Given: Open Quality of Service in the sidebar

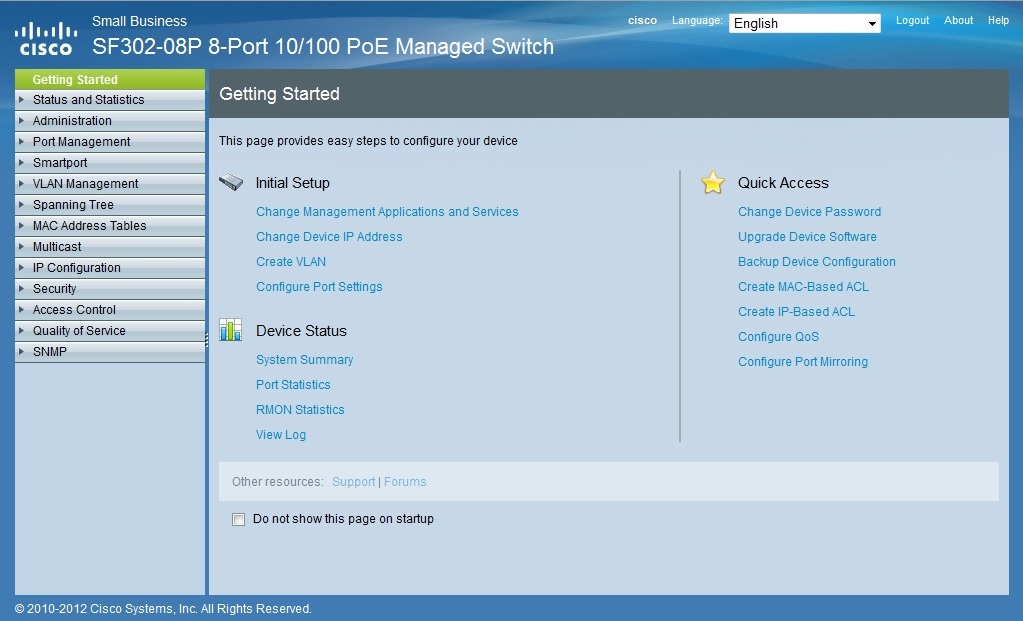Looking at the screenshot, I should click(x=79, y=331).
